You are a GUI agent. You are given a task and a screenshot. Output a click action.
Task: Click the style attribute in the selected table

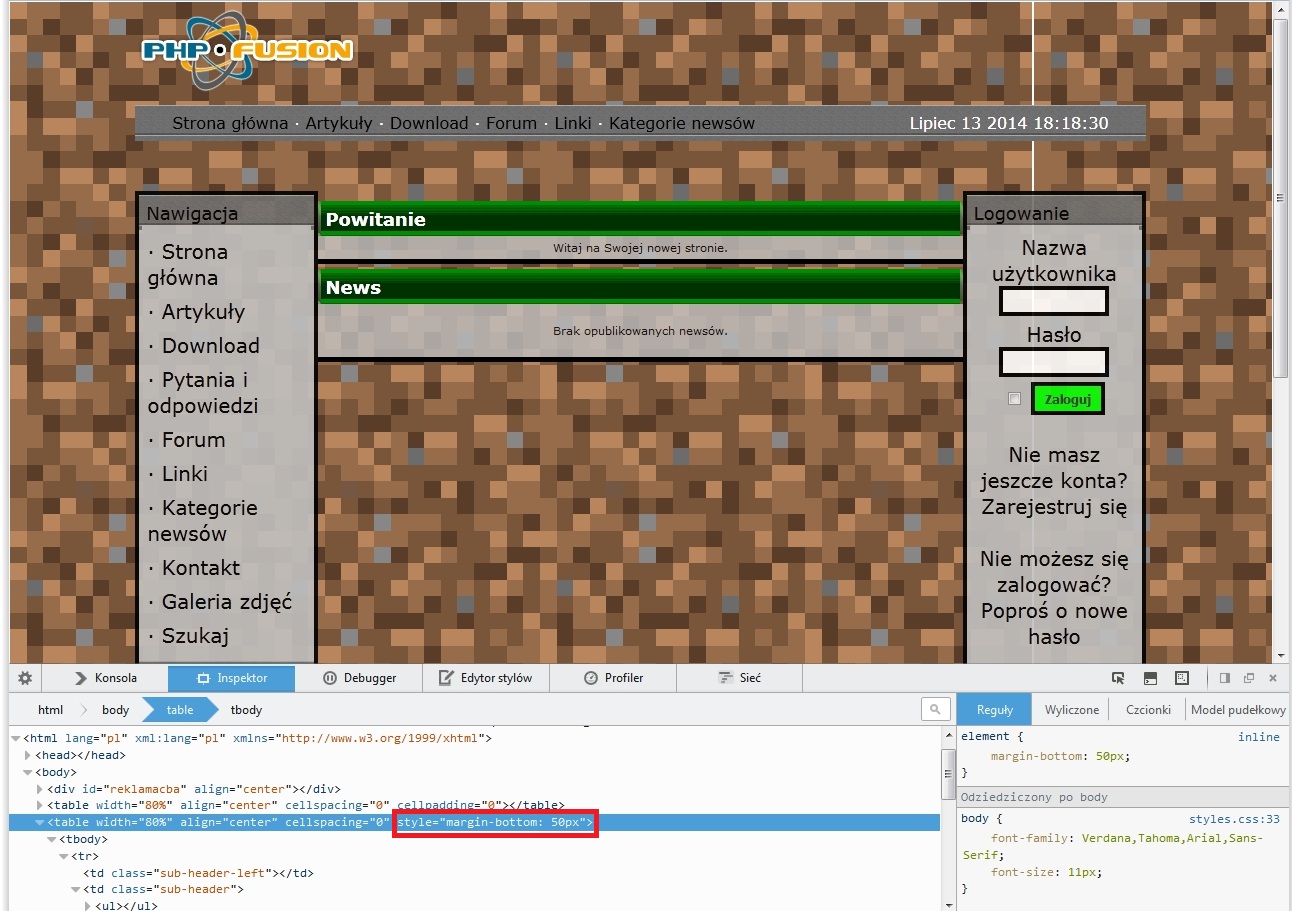pyautogui.click(x=496, y=822)
